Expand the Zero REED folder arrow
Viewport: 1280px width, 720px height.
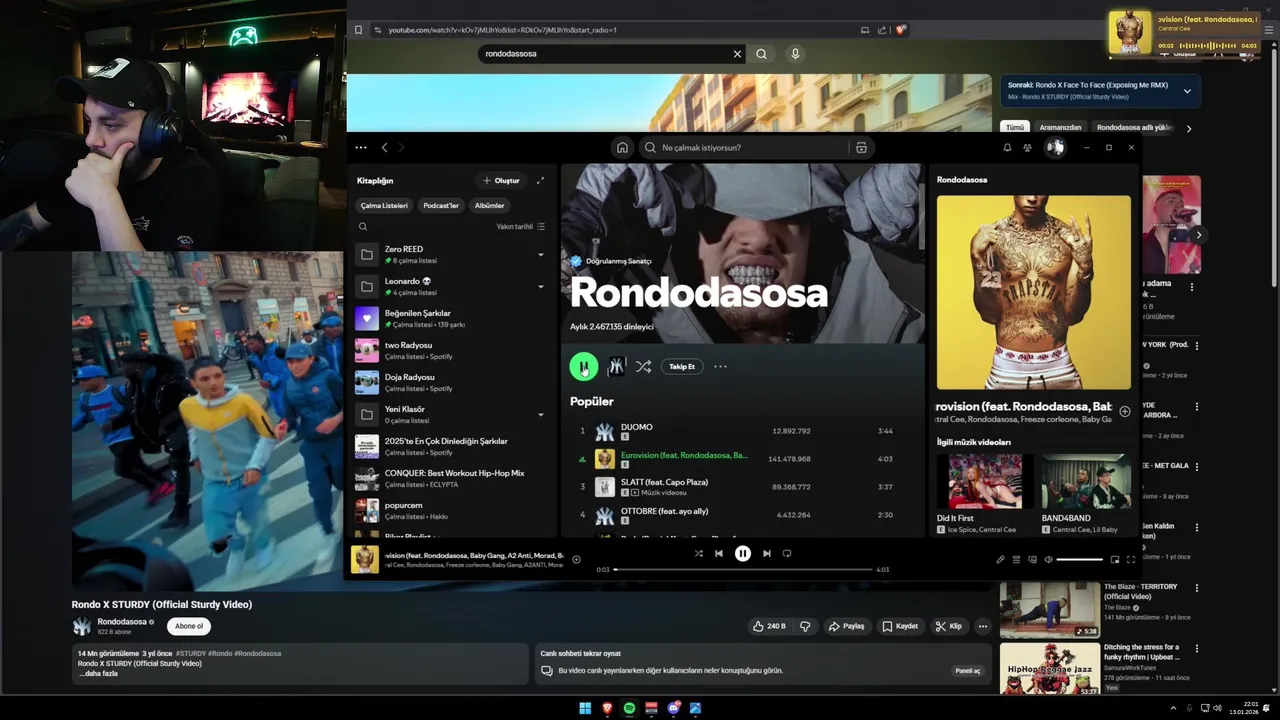[541, 255]
